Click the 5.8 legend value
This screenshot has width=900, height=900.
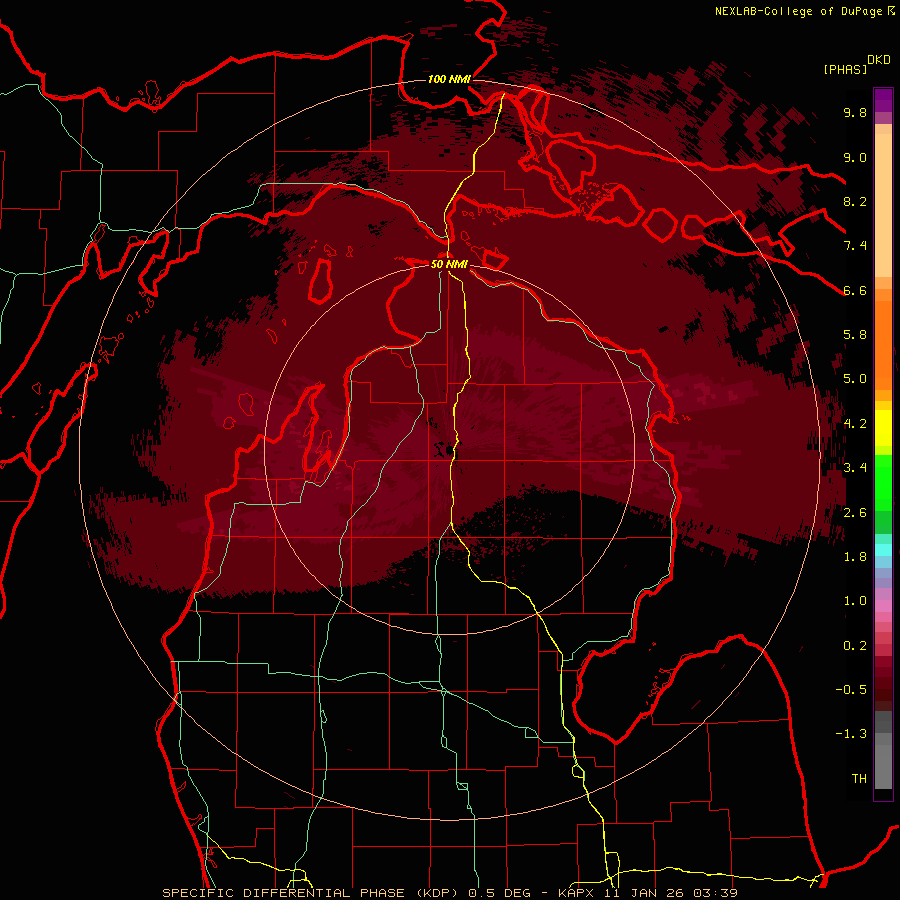855,335
